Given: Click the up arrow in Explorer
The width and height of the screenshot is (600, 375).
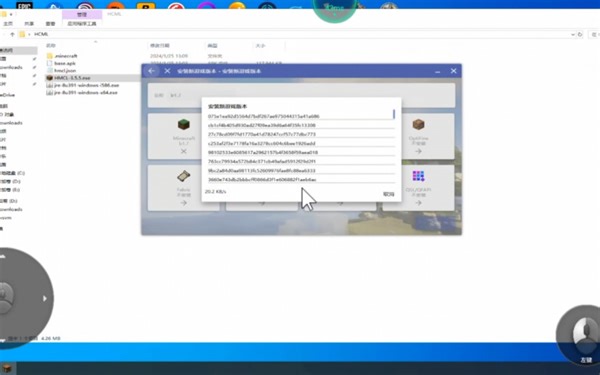Looking at the screenshot, I should [12, 34].
